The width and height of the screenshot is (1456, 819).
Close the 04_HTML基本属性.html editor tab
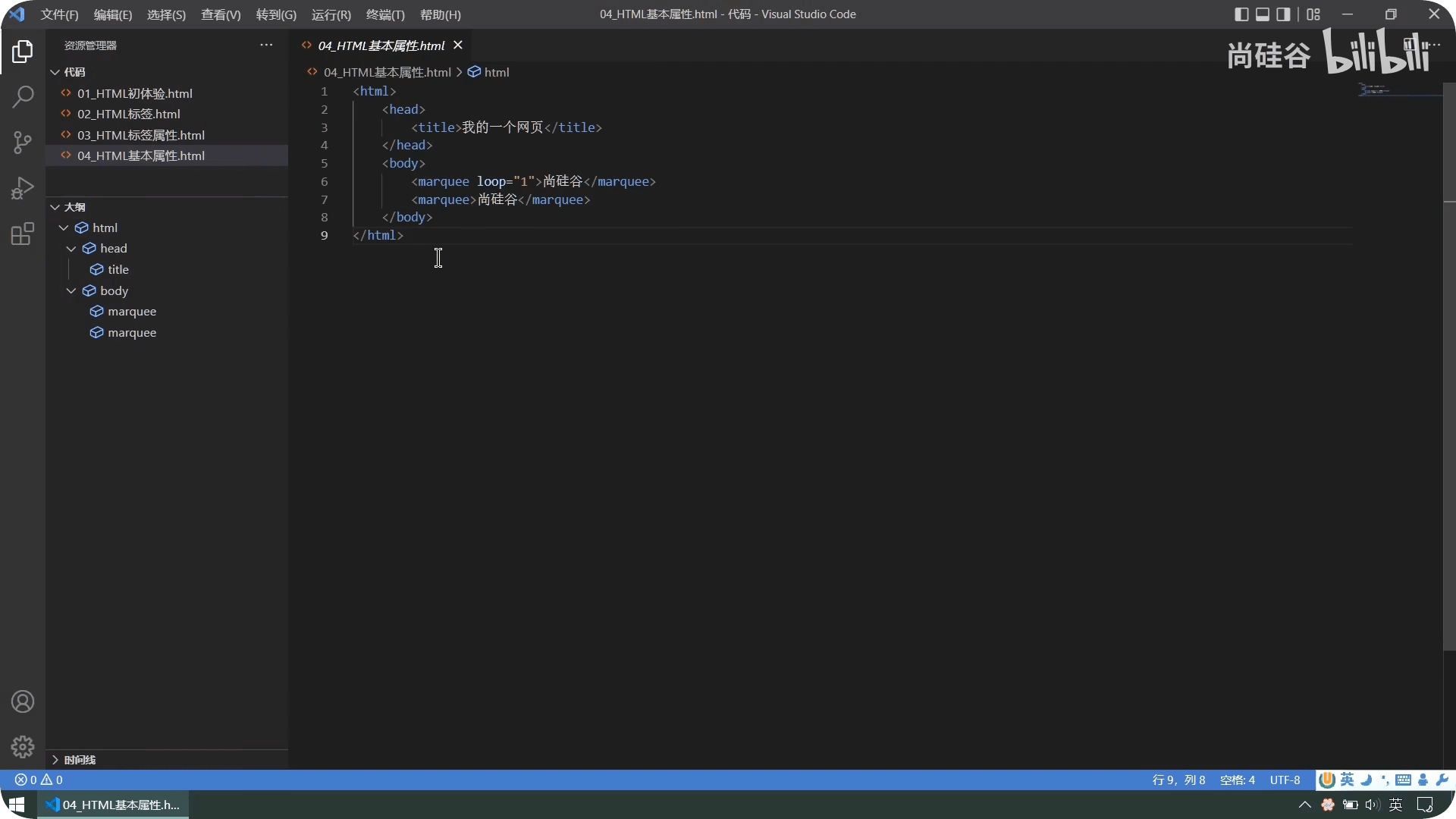pyautogui.click(x=458, y=45)
